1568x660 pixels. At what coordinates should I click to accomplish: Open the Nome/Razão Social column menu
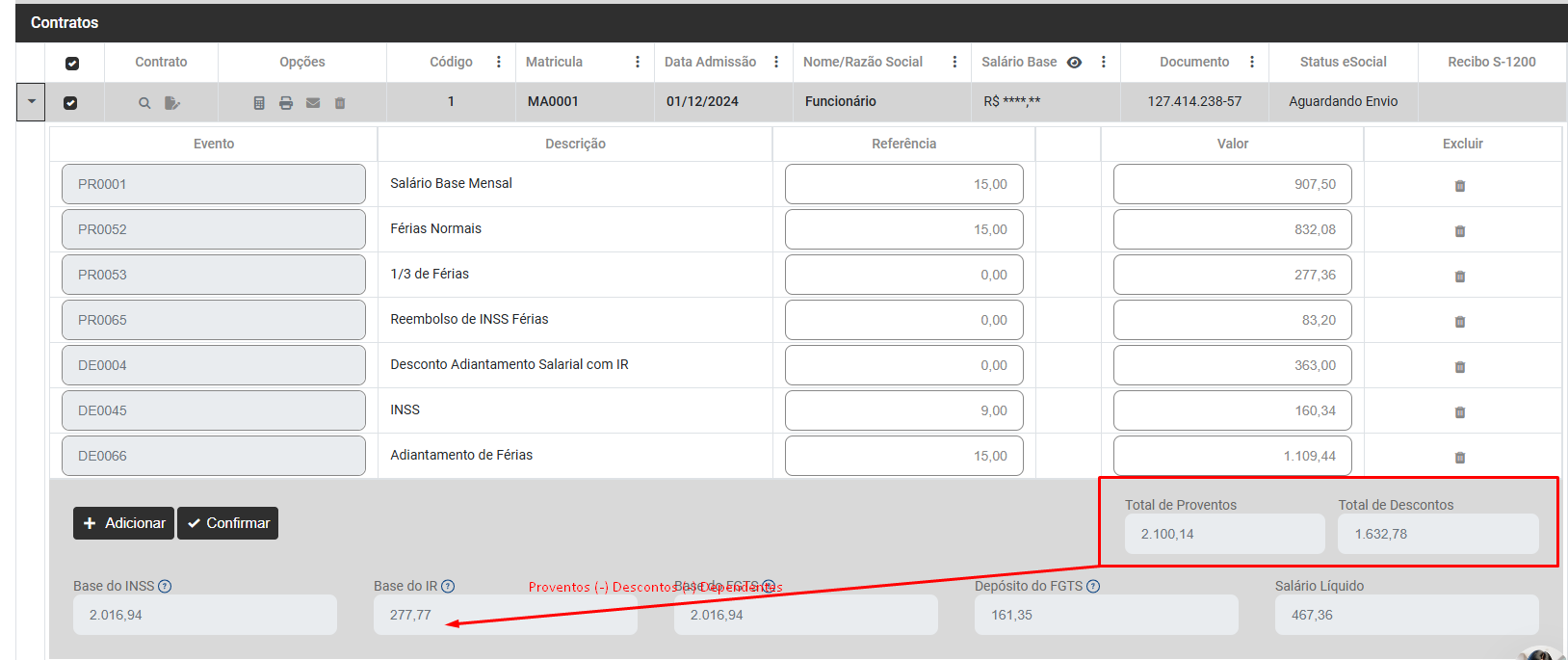pyautogui.click(x=954, y=62)
